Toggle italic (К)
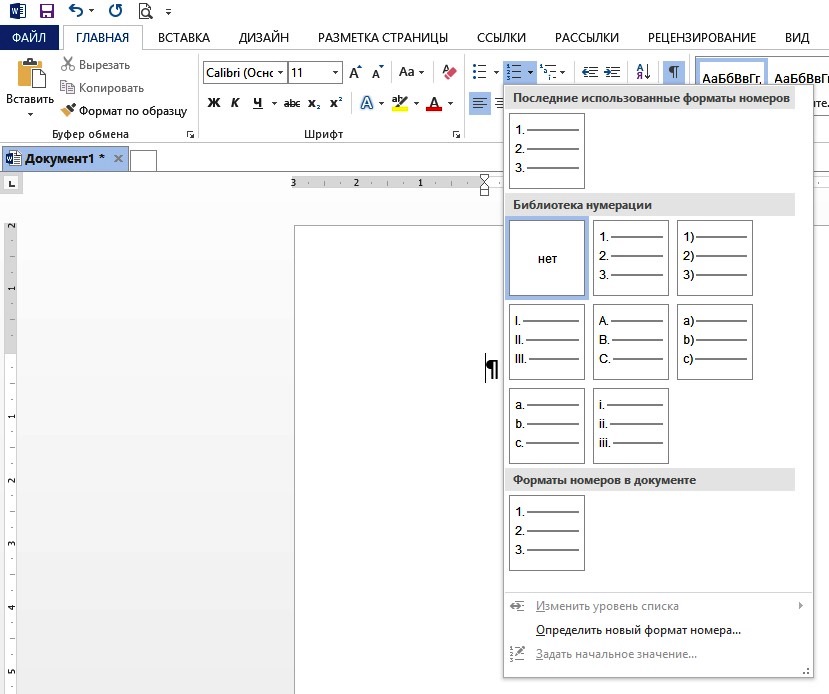The image size is (829, 694). [235, 103]
